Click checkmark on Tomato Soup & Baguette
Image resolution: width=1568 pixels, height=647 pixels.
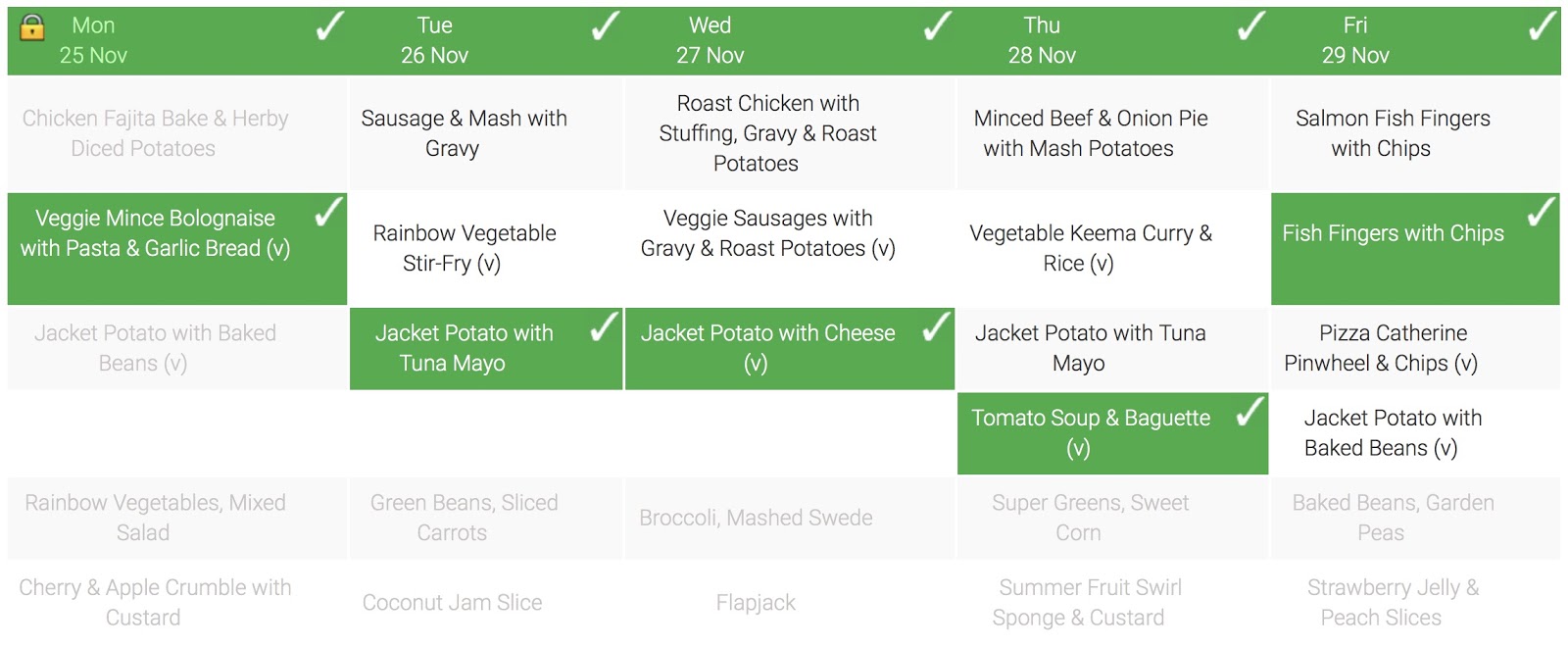tap(1249, 413)
